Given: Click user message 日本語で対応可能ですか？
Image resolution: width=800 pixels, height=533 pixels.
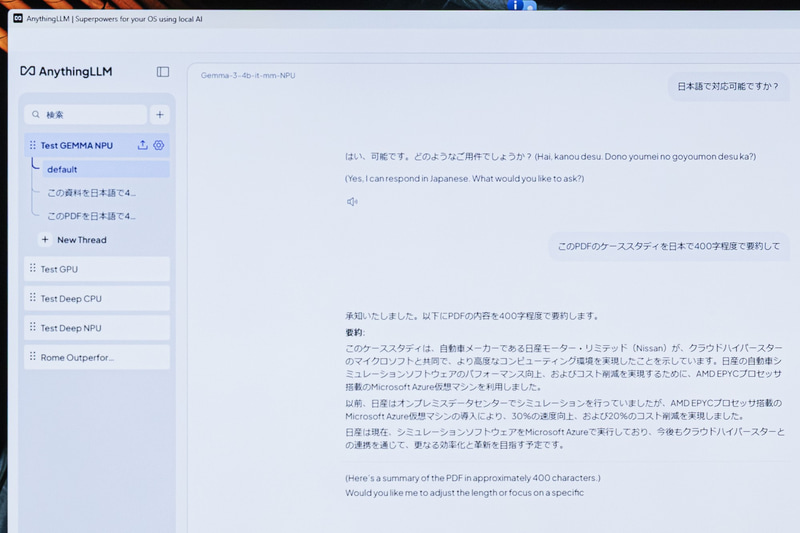Looking at the screenshot, I should 728,87.
